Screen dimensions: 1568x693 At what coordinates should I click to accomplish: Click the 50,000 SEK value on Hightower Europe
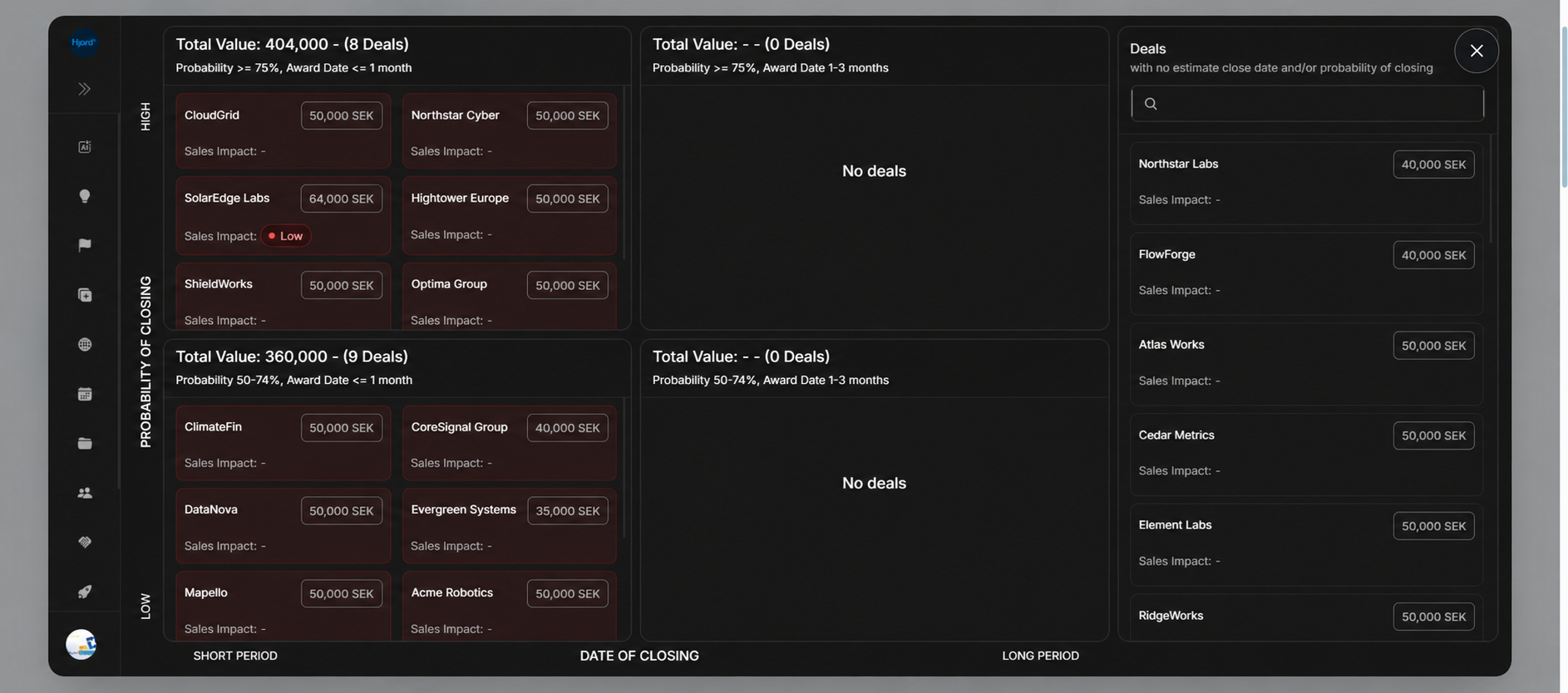(x=568, y=199)
